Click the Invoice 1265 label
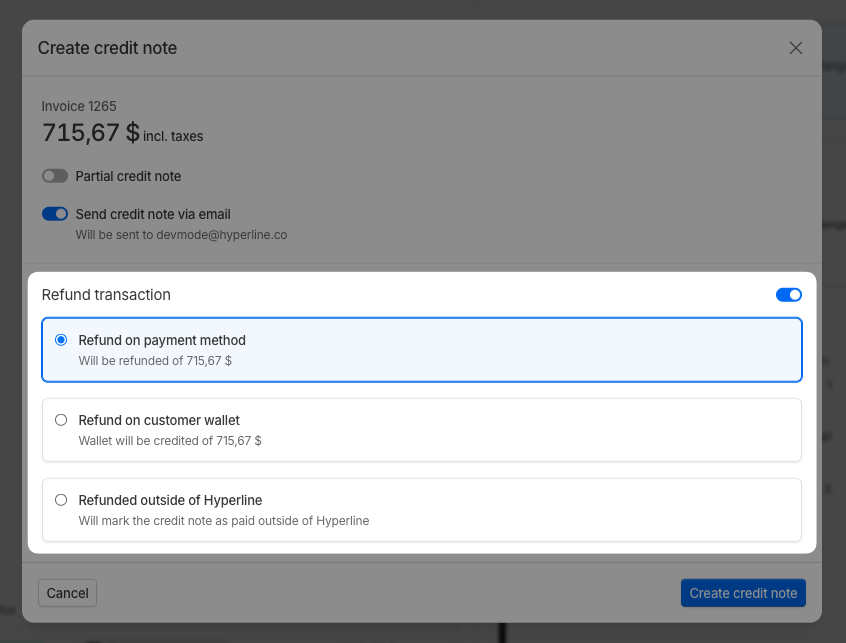 click(79, 106)
